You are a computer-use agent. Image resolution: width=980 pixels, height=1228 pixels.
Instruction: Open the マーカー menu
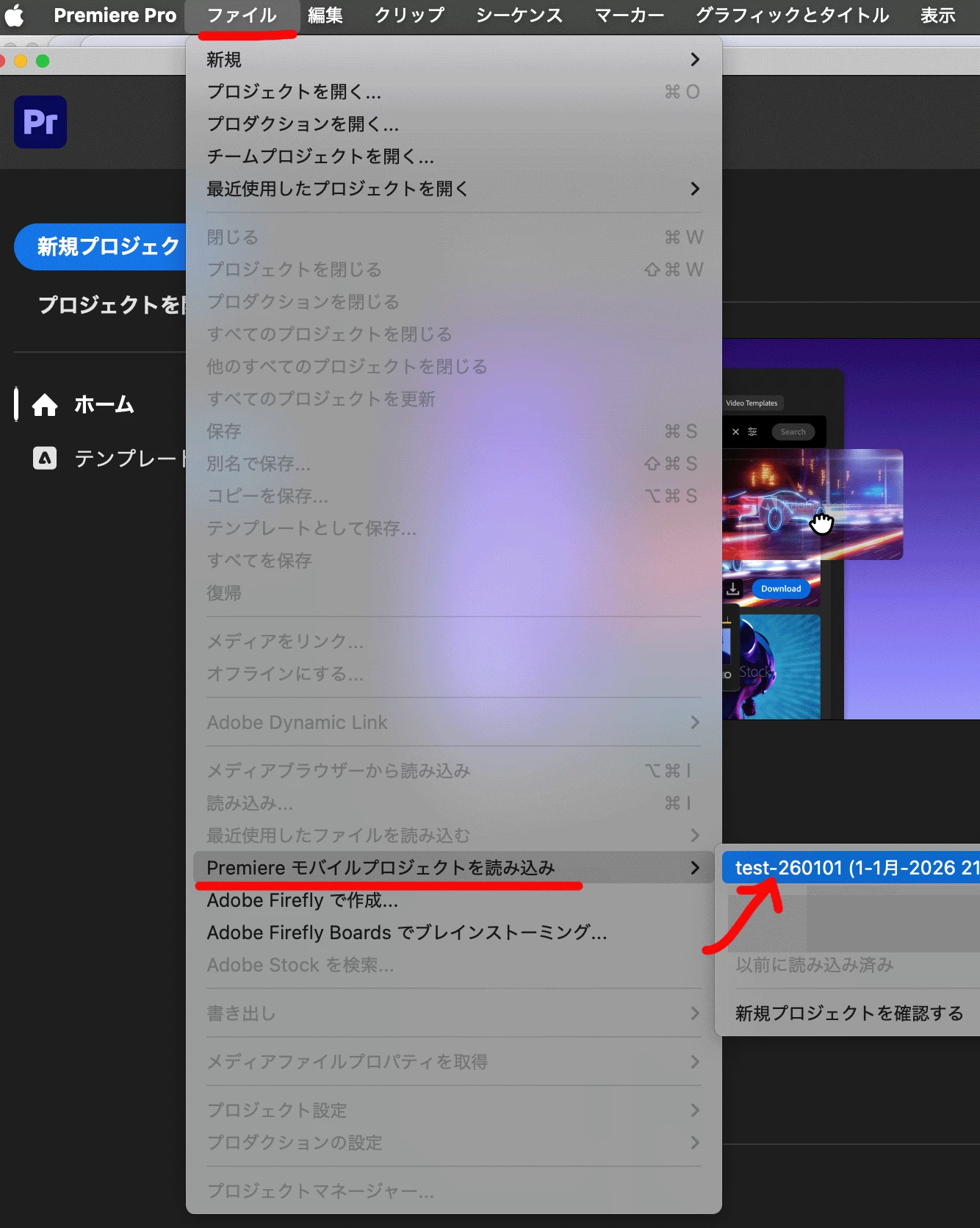click(x=630, y=15)
